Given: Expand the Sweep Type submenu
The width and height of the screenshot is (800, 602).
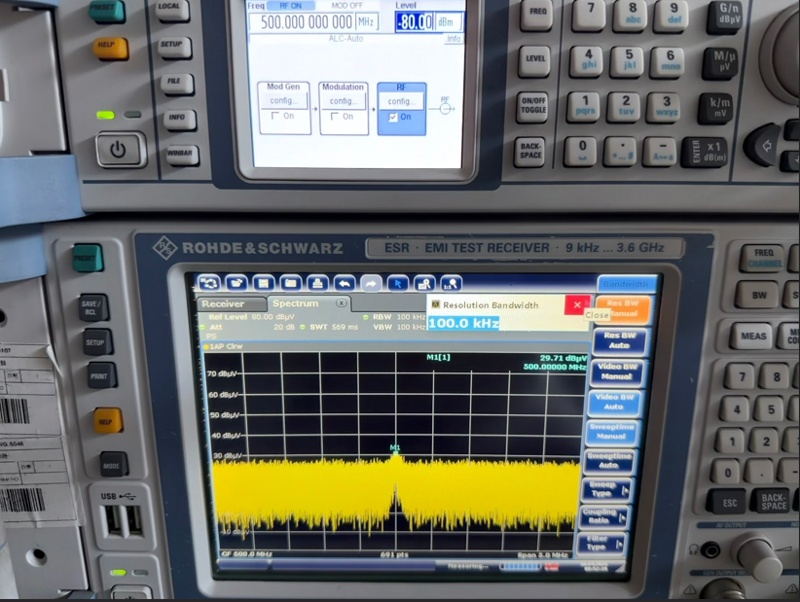Looking at the screenshot, I should (x=606, y=489).
